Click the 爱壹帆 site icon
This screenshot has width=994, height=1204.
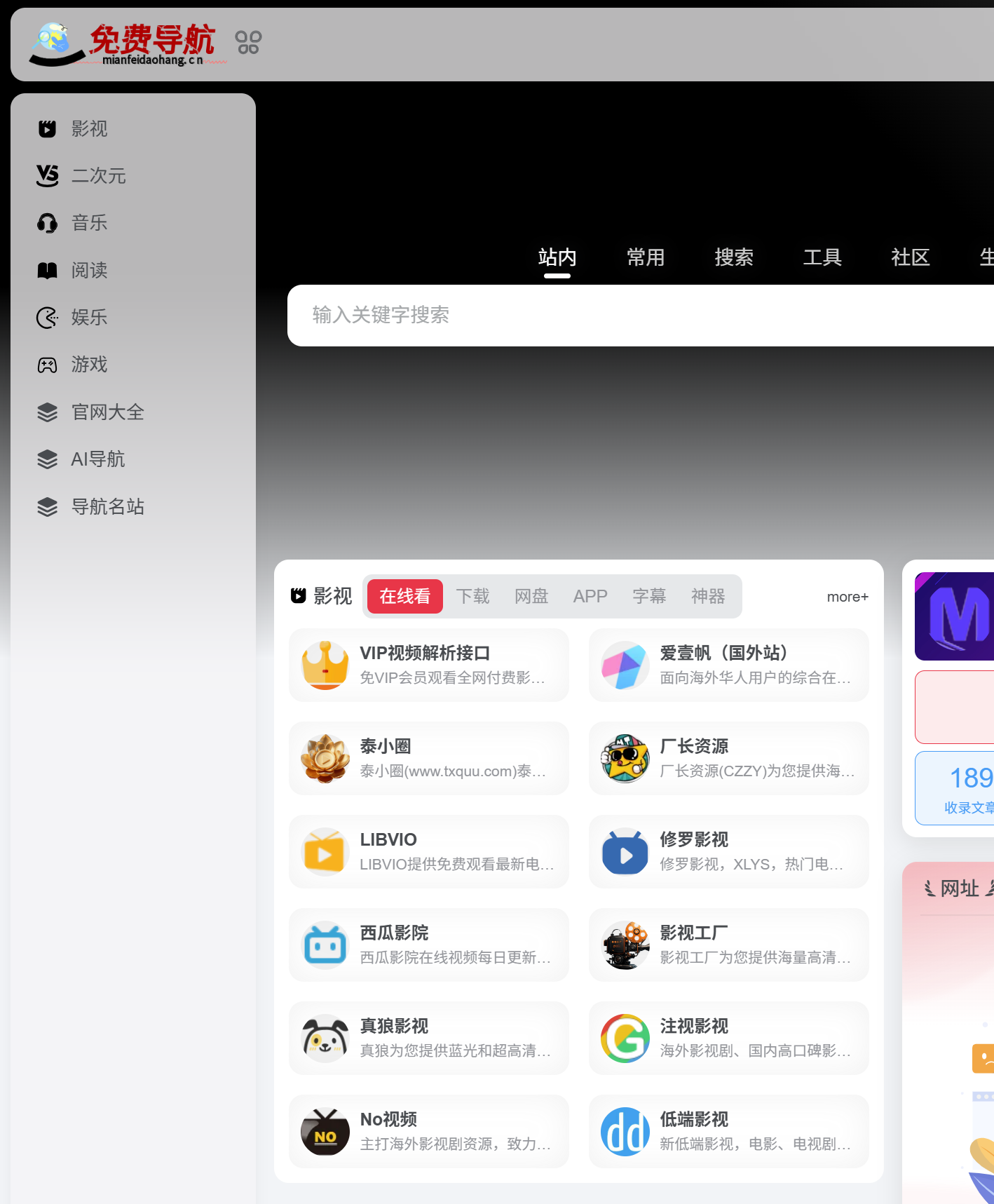625,665
